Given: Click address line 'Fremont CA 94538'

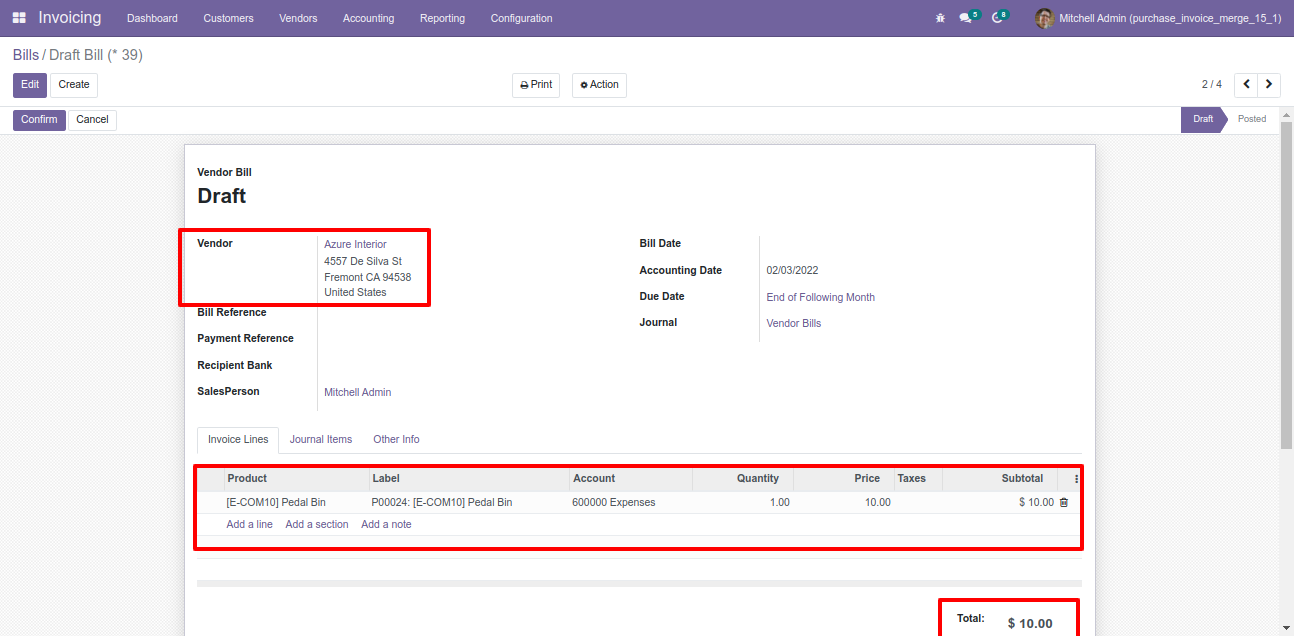Looking at the screenshot, I should (x=368, y=278).
